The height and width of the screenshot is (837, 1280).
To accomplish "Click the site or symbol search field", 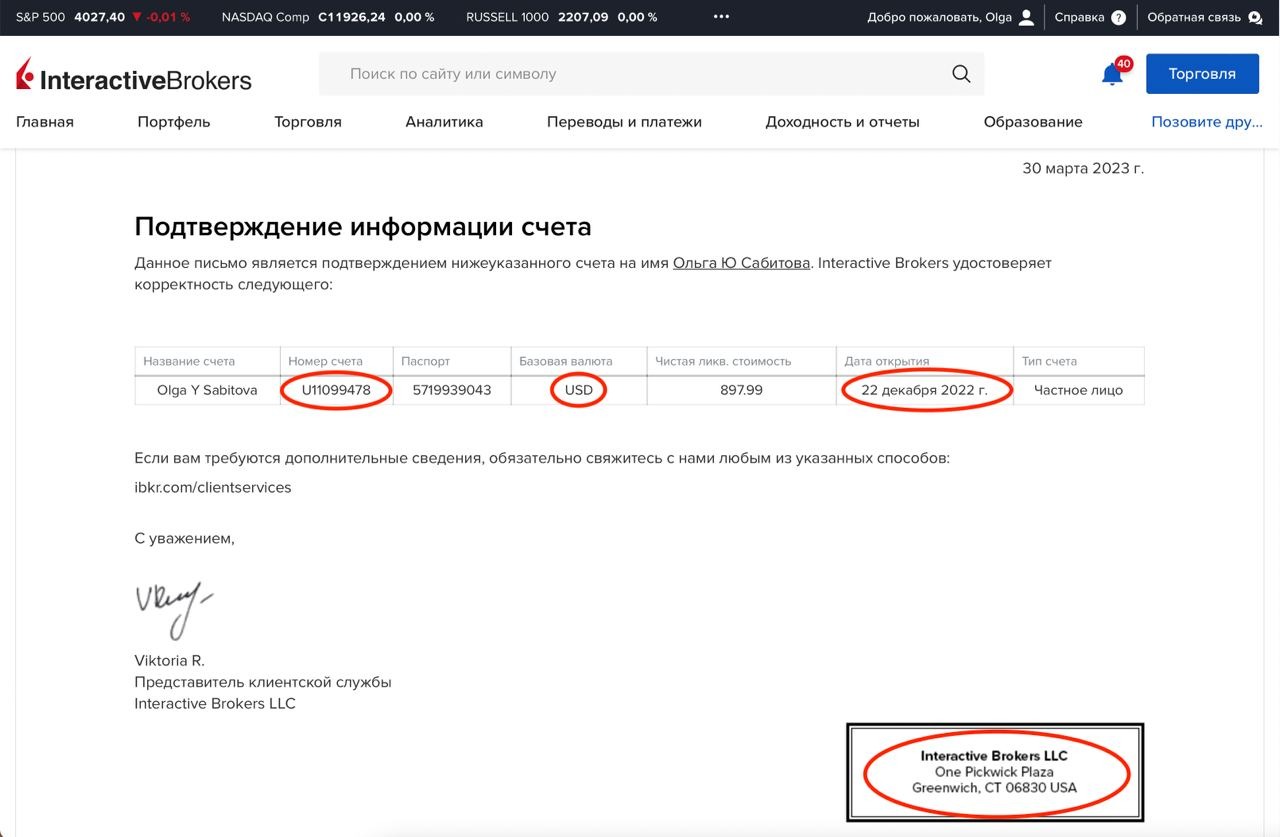I will 640,74.
